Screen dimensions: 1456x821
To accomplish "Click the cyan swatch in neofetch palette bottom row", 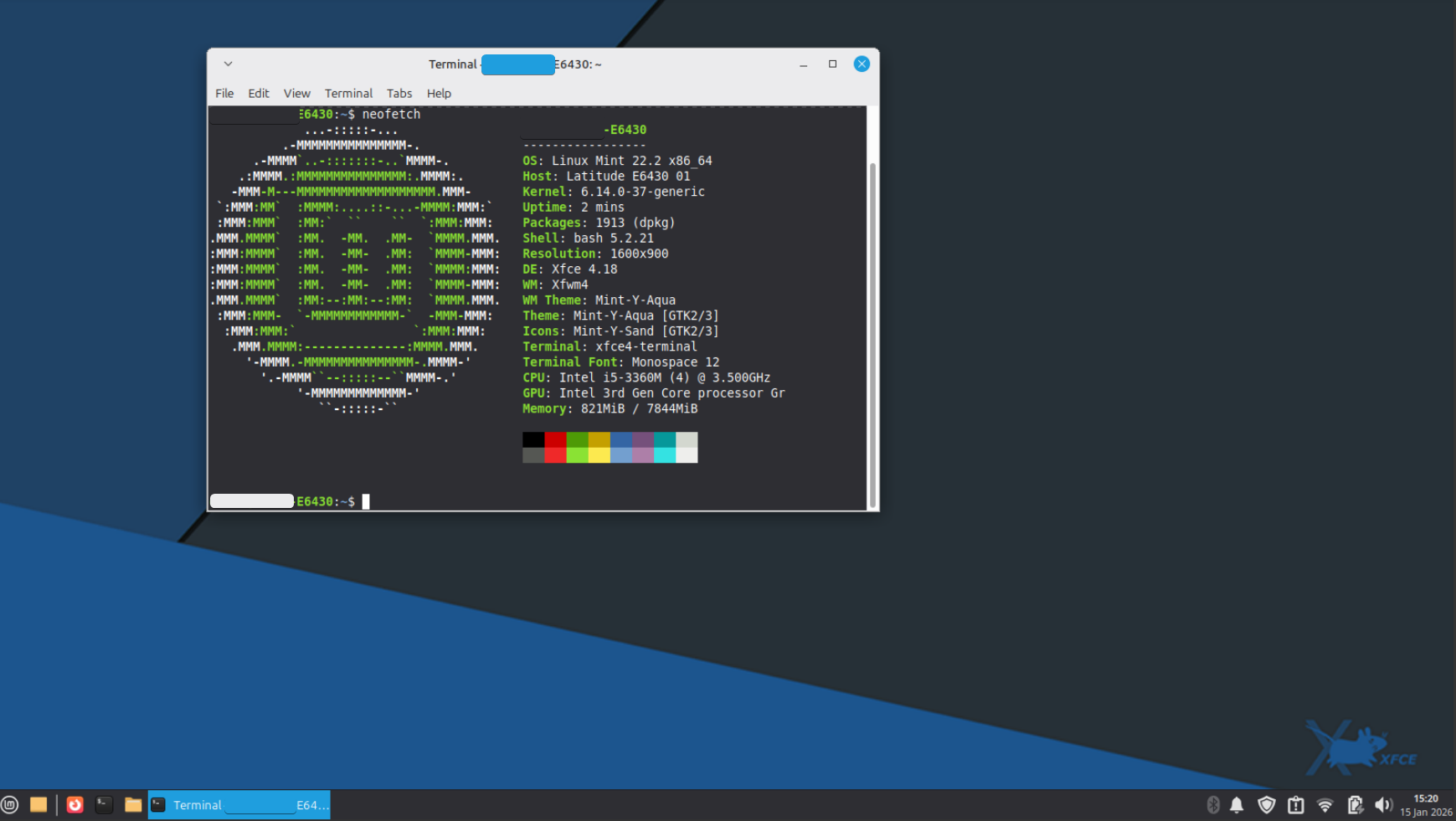I will tap(665, 455).
